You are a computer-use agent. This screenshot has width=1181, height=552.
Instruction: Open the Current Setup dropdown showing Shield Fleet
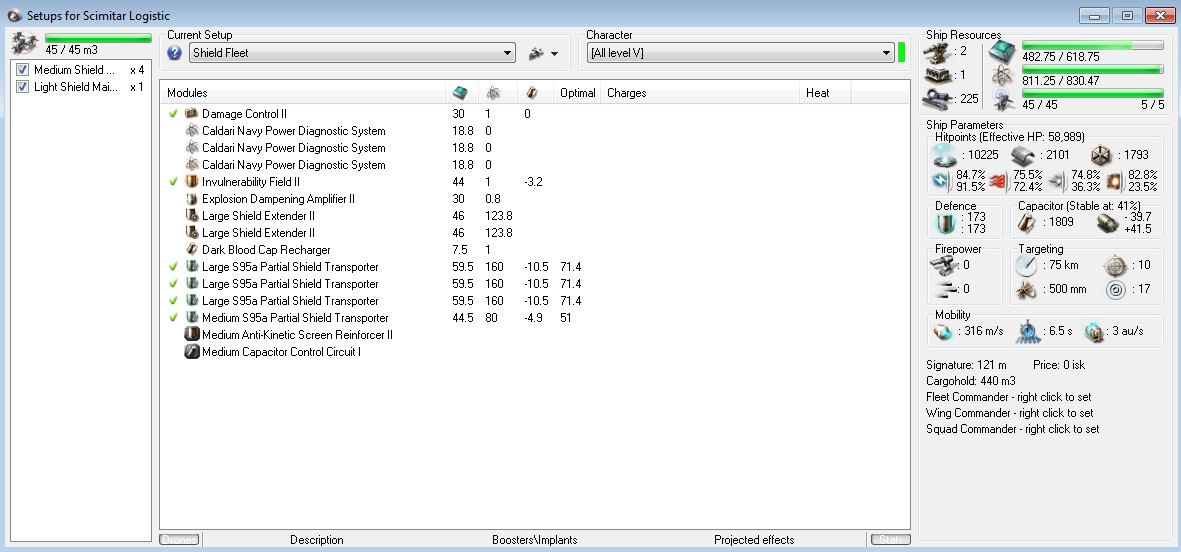pos(352,53)
